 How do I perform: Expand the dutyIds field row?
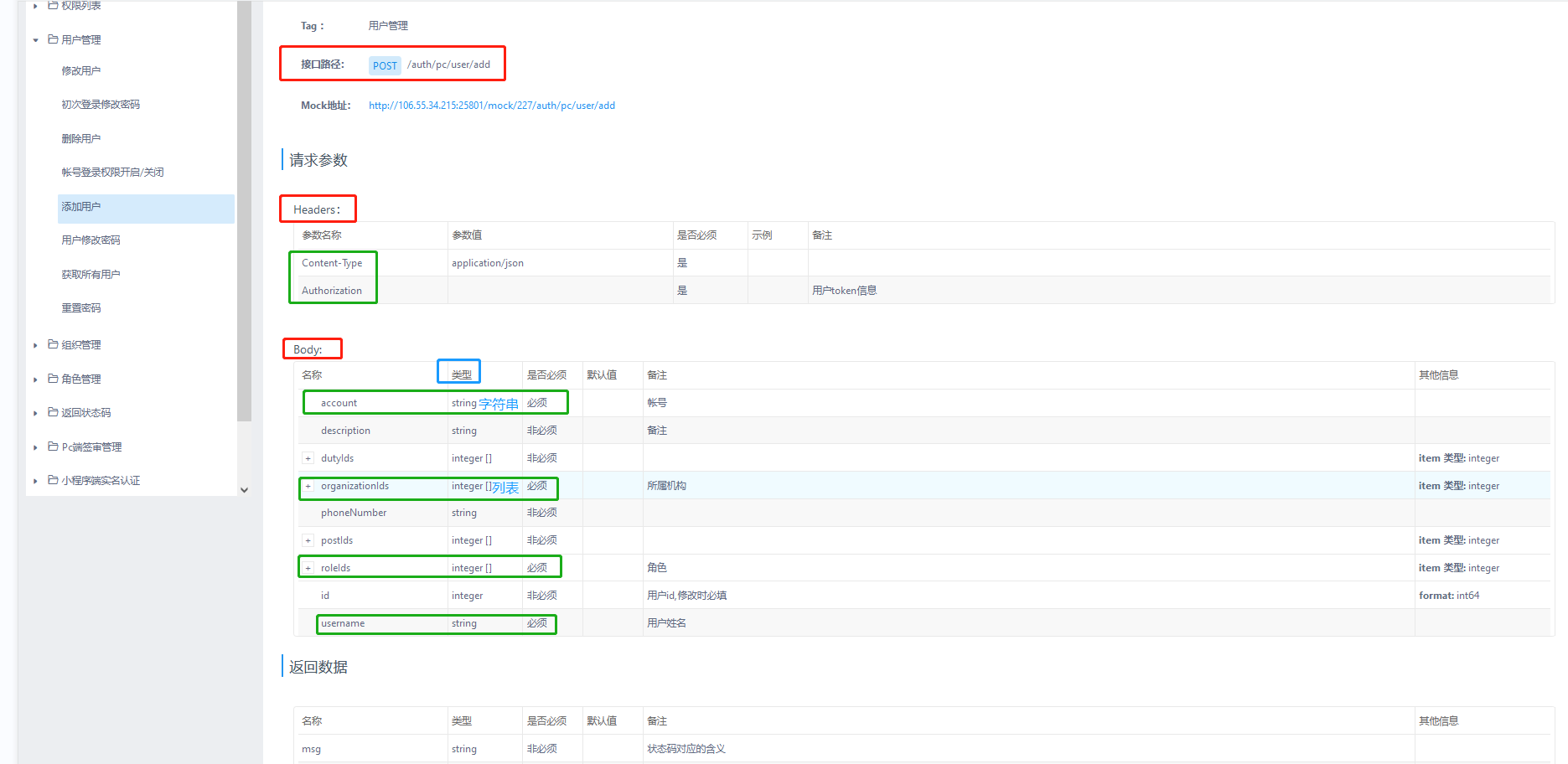click(x=308, y=458)
